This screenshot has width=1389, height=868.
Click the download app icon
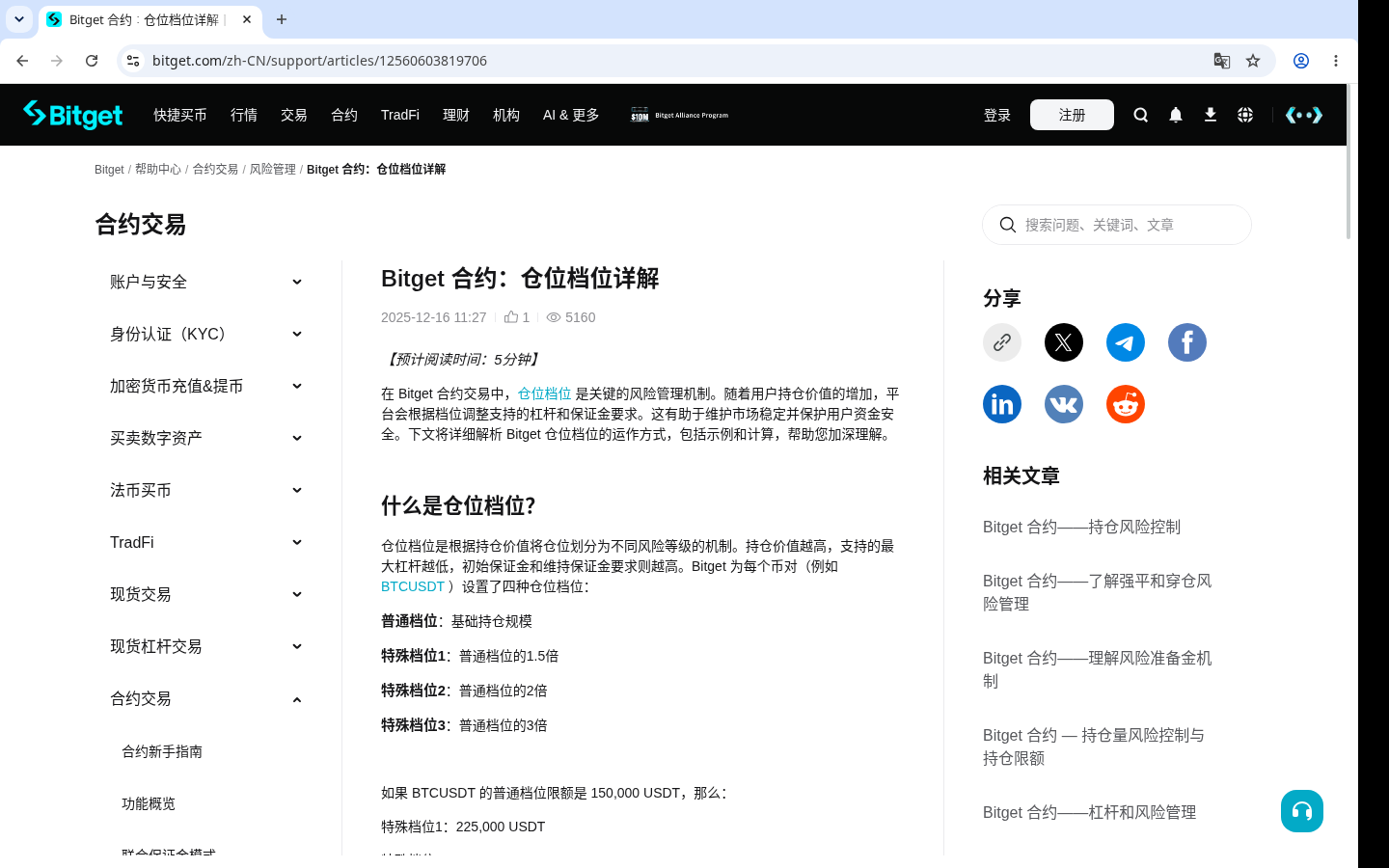[1211, 115]
